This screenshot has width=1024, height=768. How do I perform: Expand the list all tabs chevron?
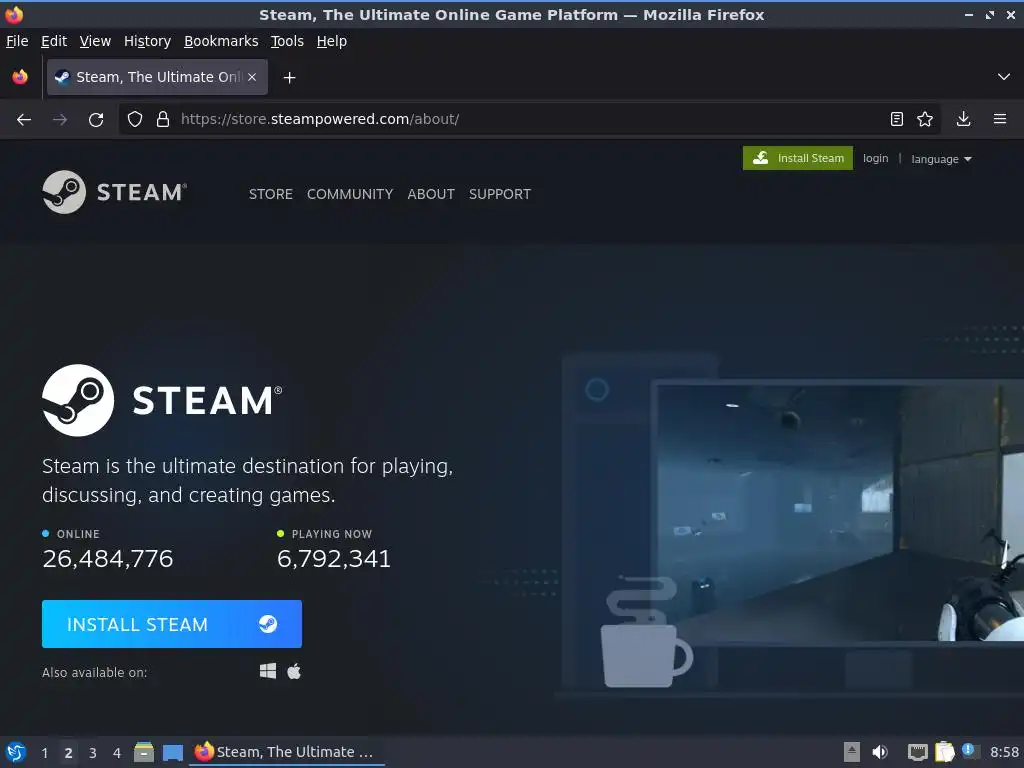(x=1004, y=77)
